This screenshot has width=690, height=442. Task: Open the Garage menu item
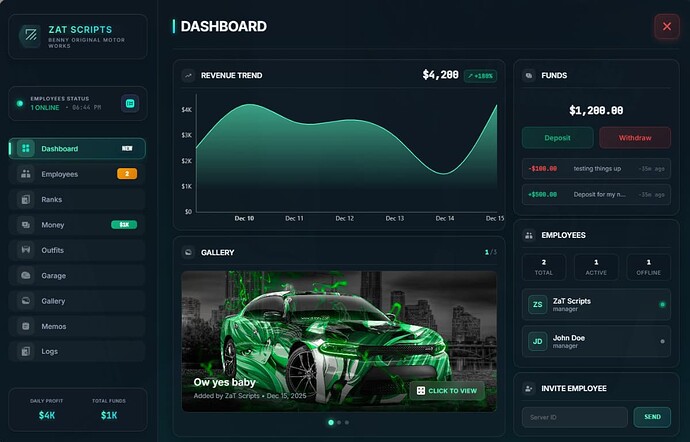click(x=77, y=276)
